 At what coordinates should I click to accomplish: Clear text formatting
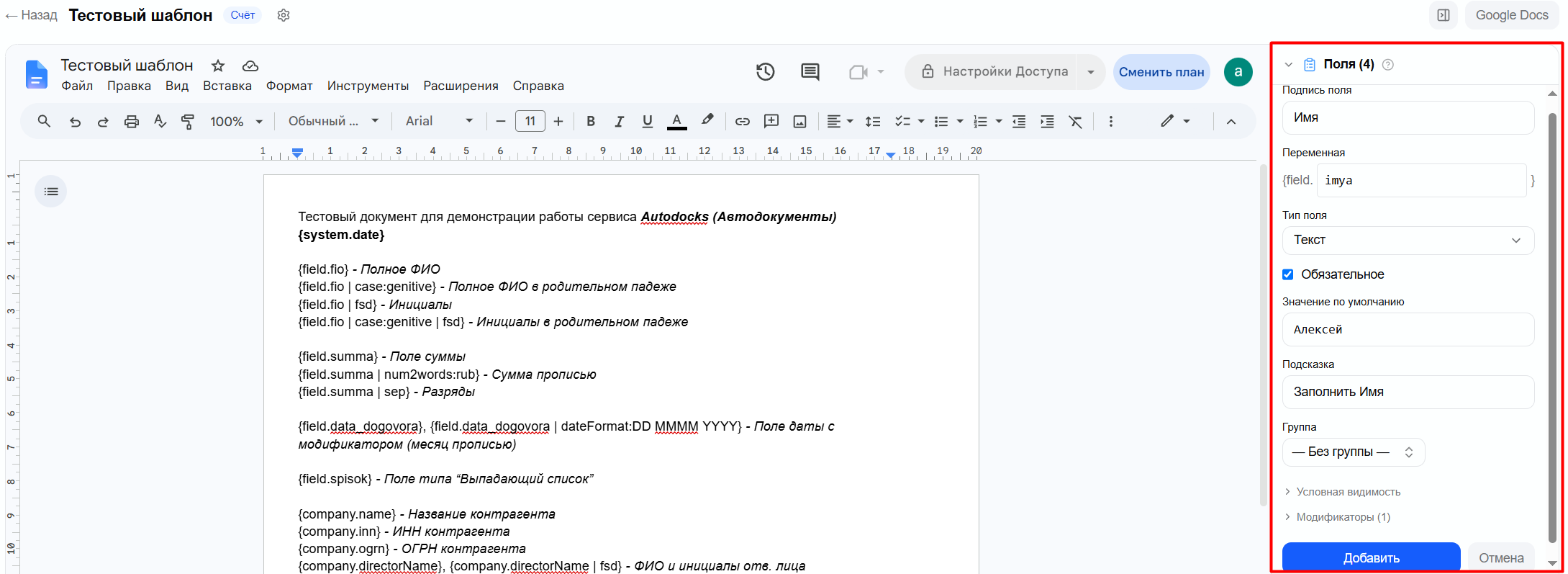click(x=1075, y=122)
